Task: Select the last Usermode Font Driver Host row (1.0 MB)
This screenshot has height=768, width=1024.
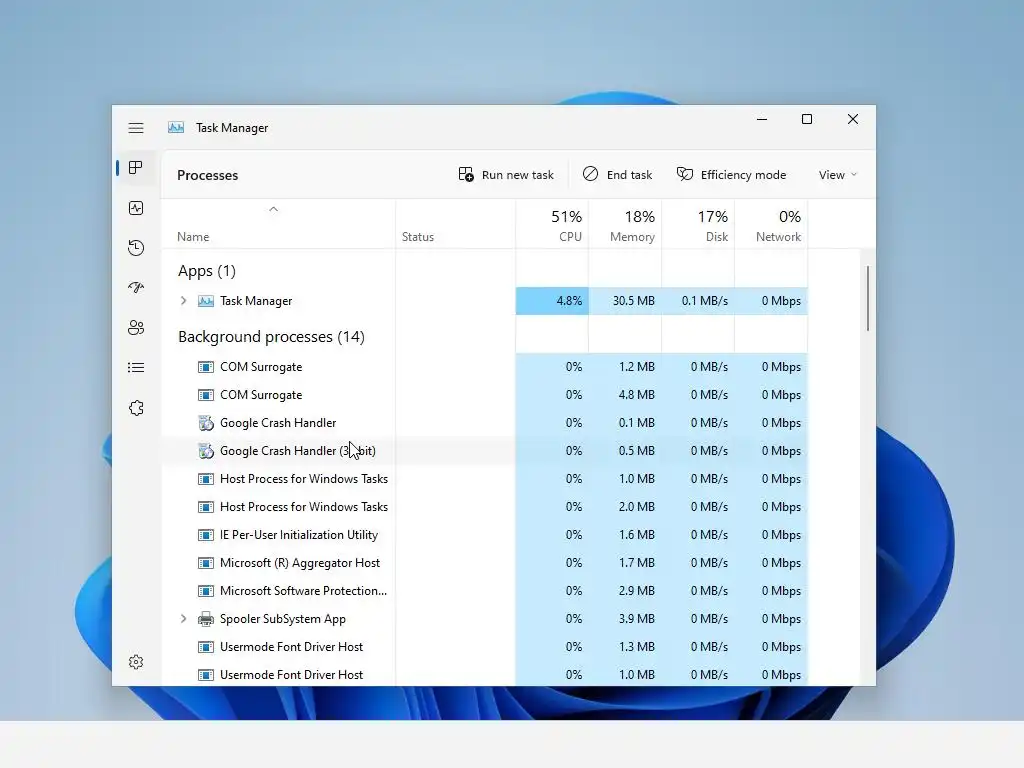Action: coord(485,675)
